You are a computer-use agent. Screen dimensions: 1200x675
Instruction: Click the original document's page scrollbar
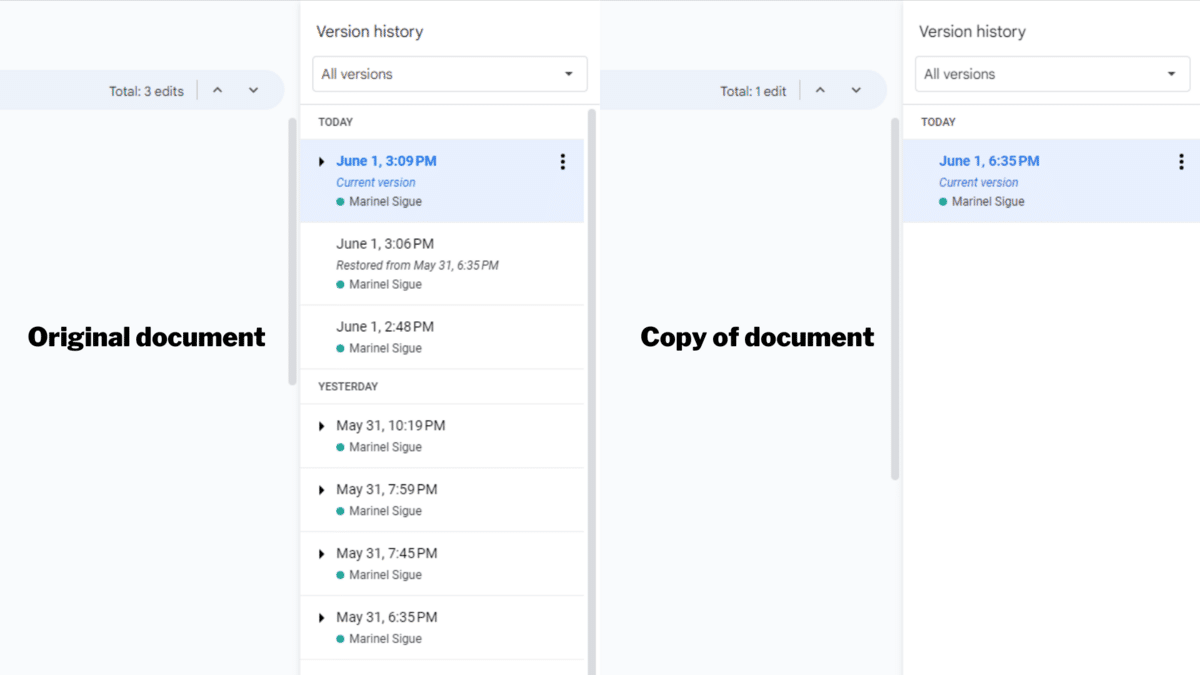click(292, 251)
